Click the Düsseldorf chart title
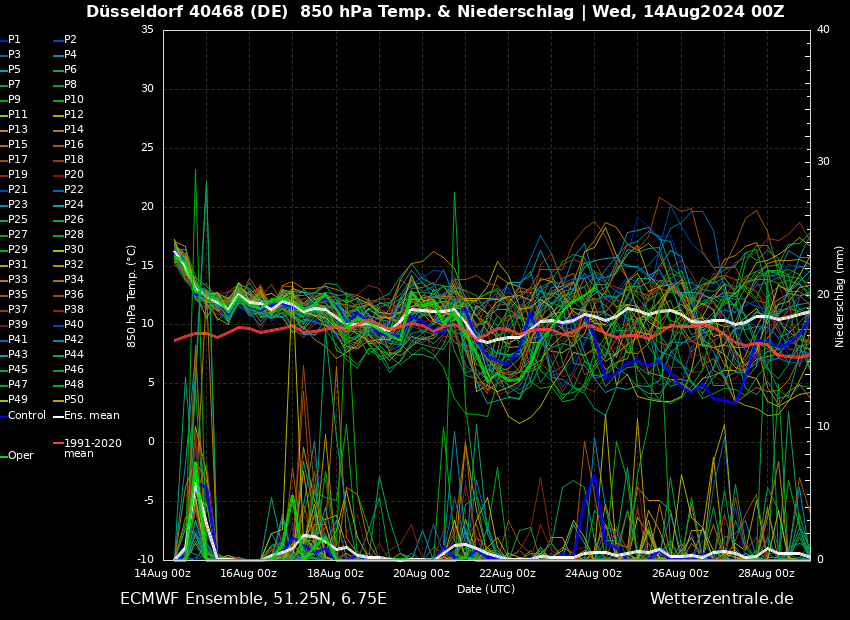 [435, 12]
